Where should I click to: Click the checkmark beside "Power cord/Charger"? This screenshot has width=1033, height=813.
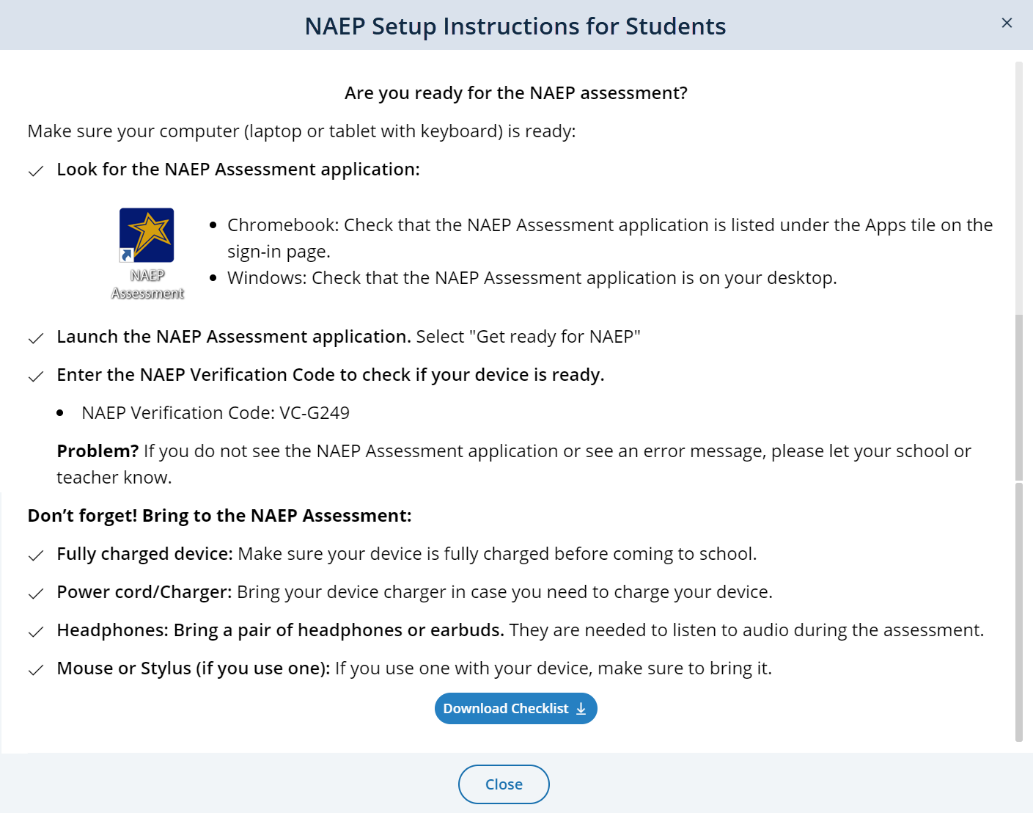[x=36, y=593]
